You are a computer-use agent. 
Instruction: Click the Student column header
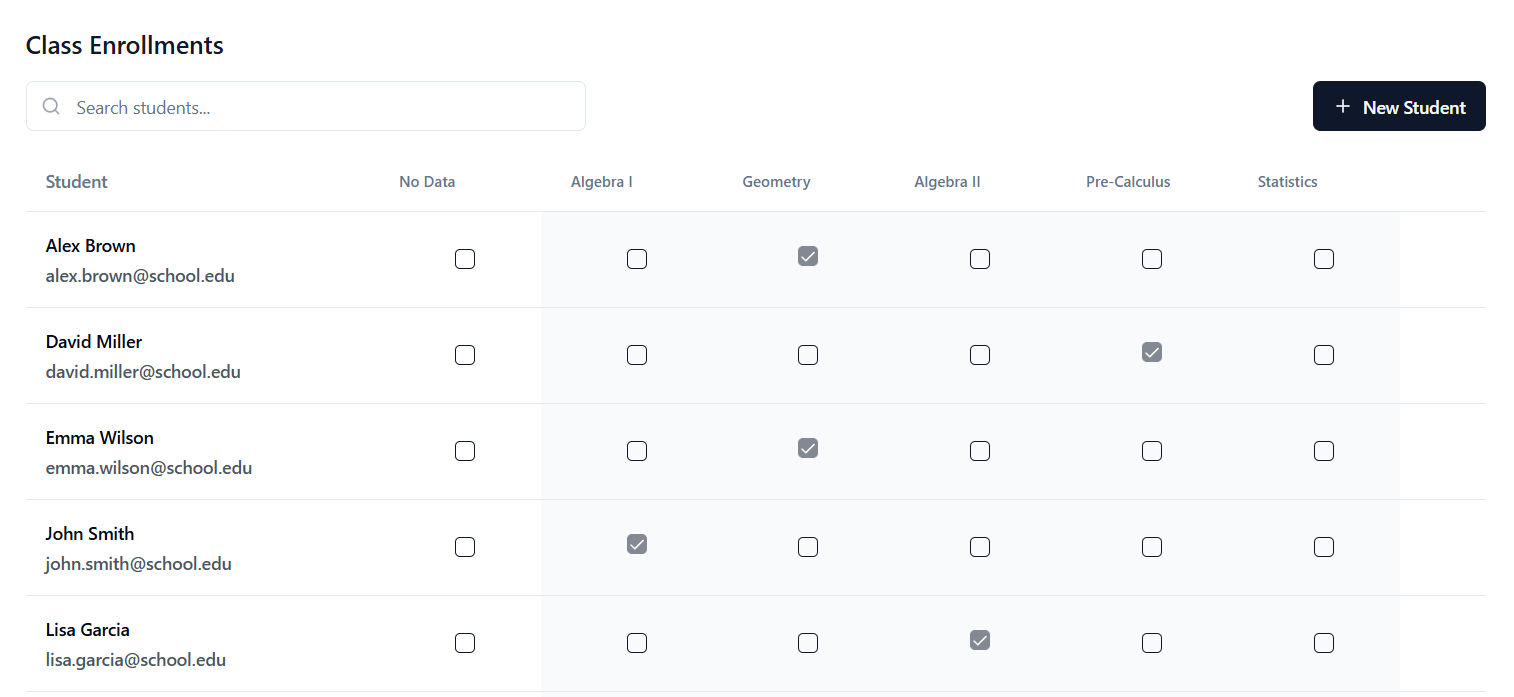click(77, 182)
